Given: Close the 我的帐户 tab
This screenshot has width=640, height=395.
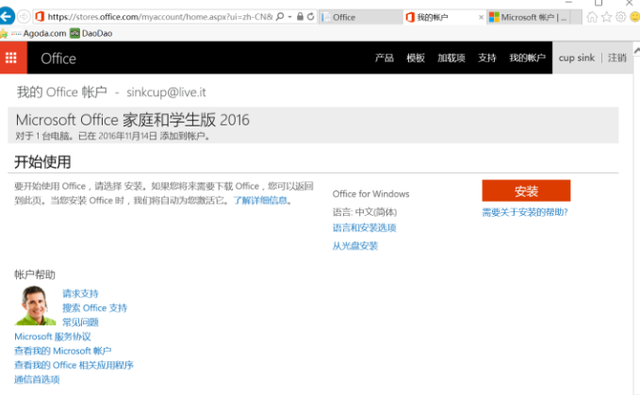Looking at the screenshot, I should (481, 17).
